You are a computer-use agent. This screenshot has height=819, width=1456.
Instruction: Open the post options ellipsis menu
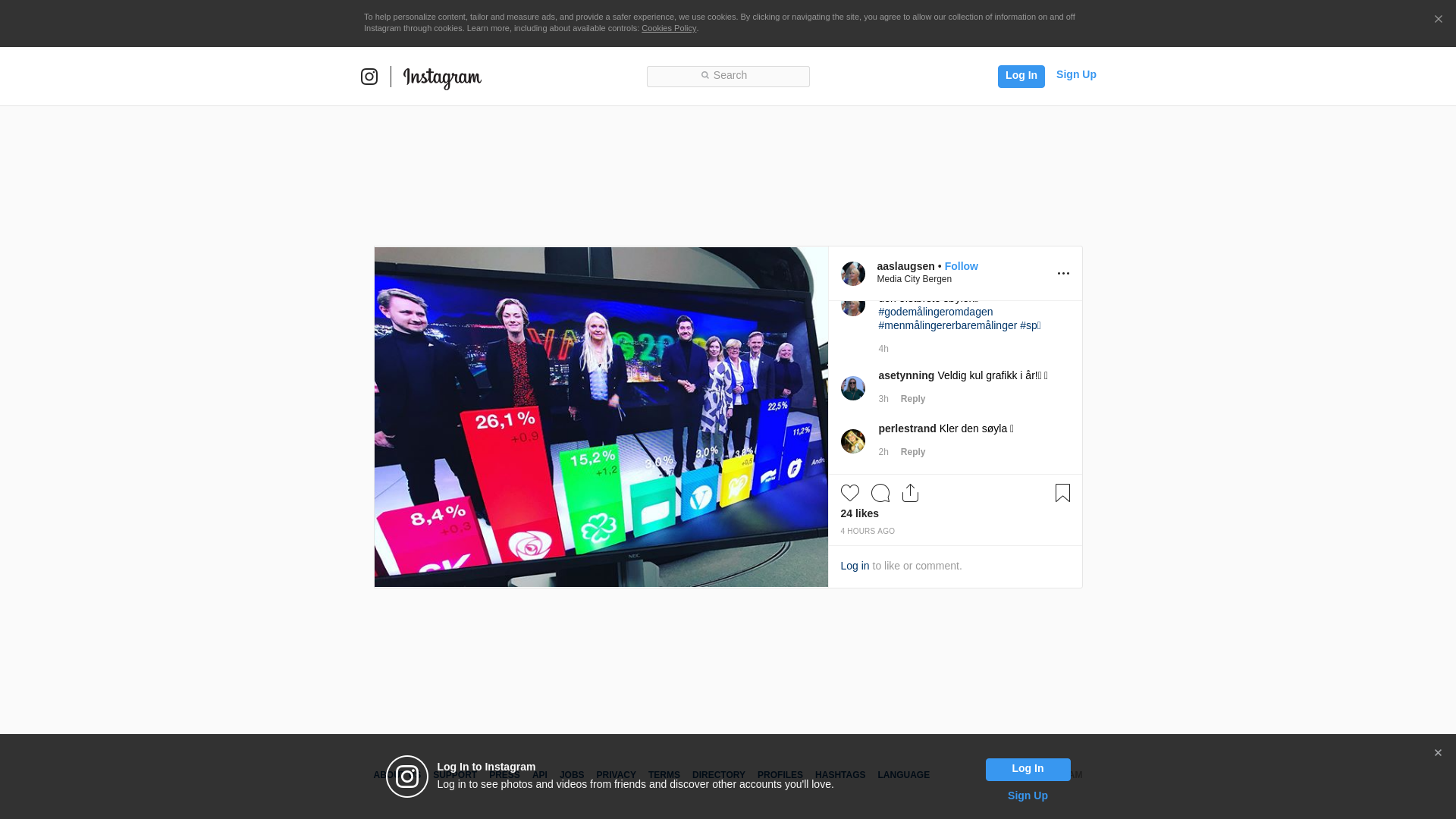(1063, 274)
